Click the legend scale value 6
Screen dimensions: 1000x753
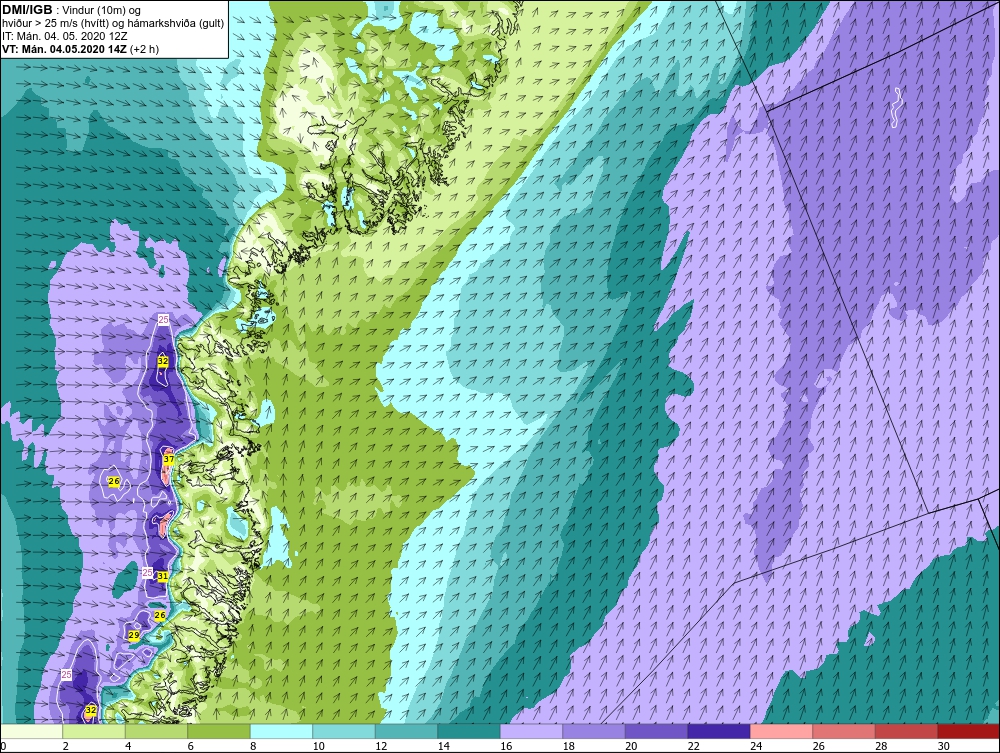point(191,746)
